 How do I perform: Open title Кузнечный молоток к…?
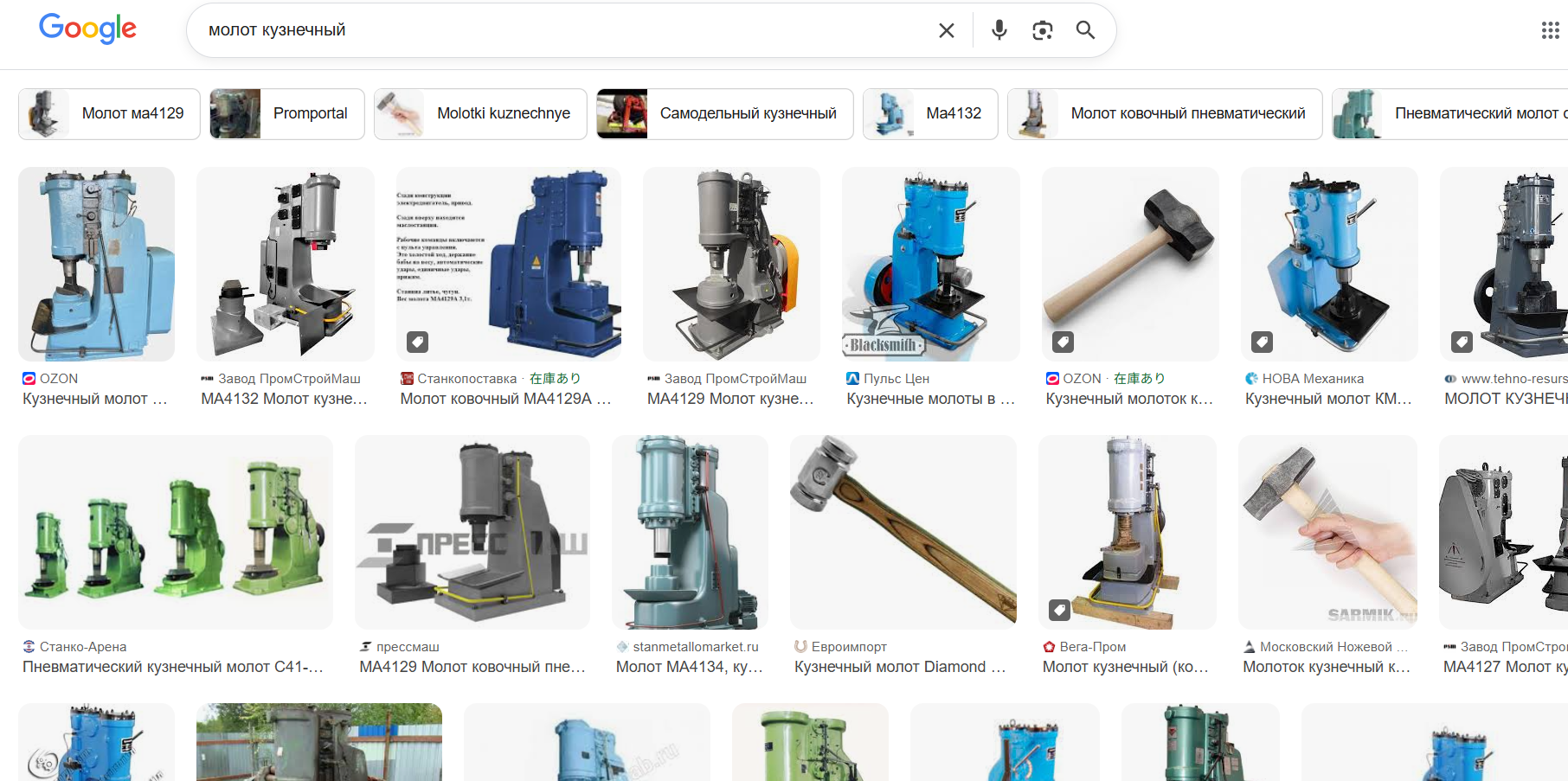click(1129, 399)
